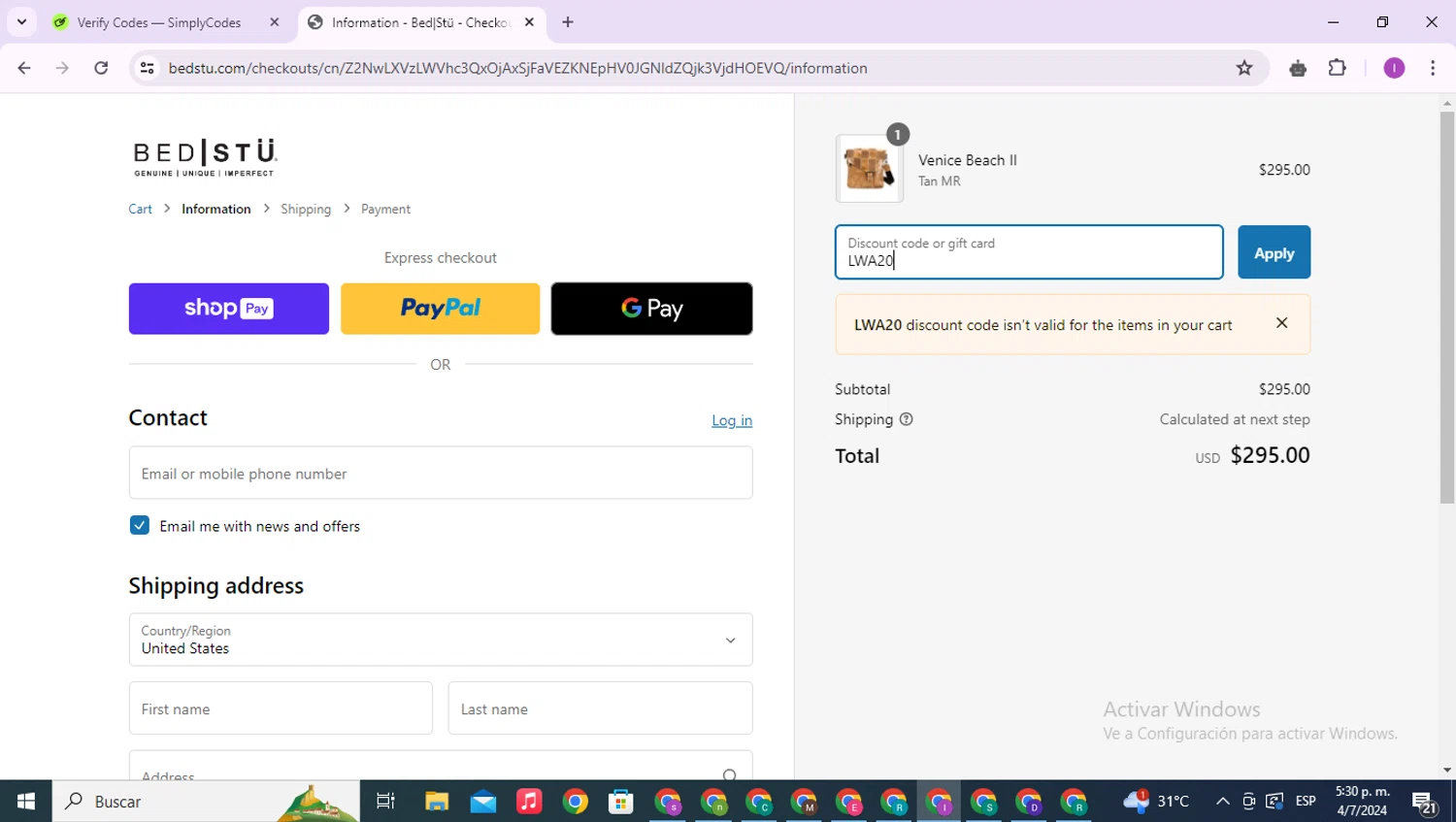The height and width of the screenshot is (822, 1456).
Task: Open the notification center icon
Action: pos(1424,803)
